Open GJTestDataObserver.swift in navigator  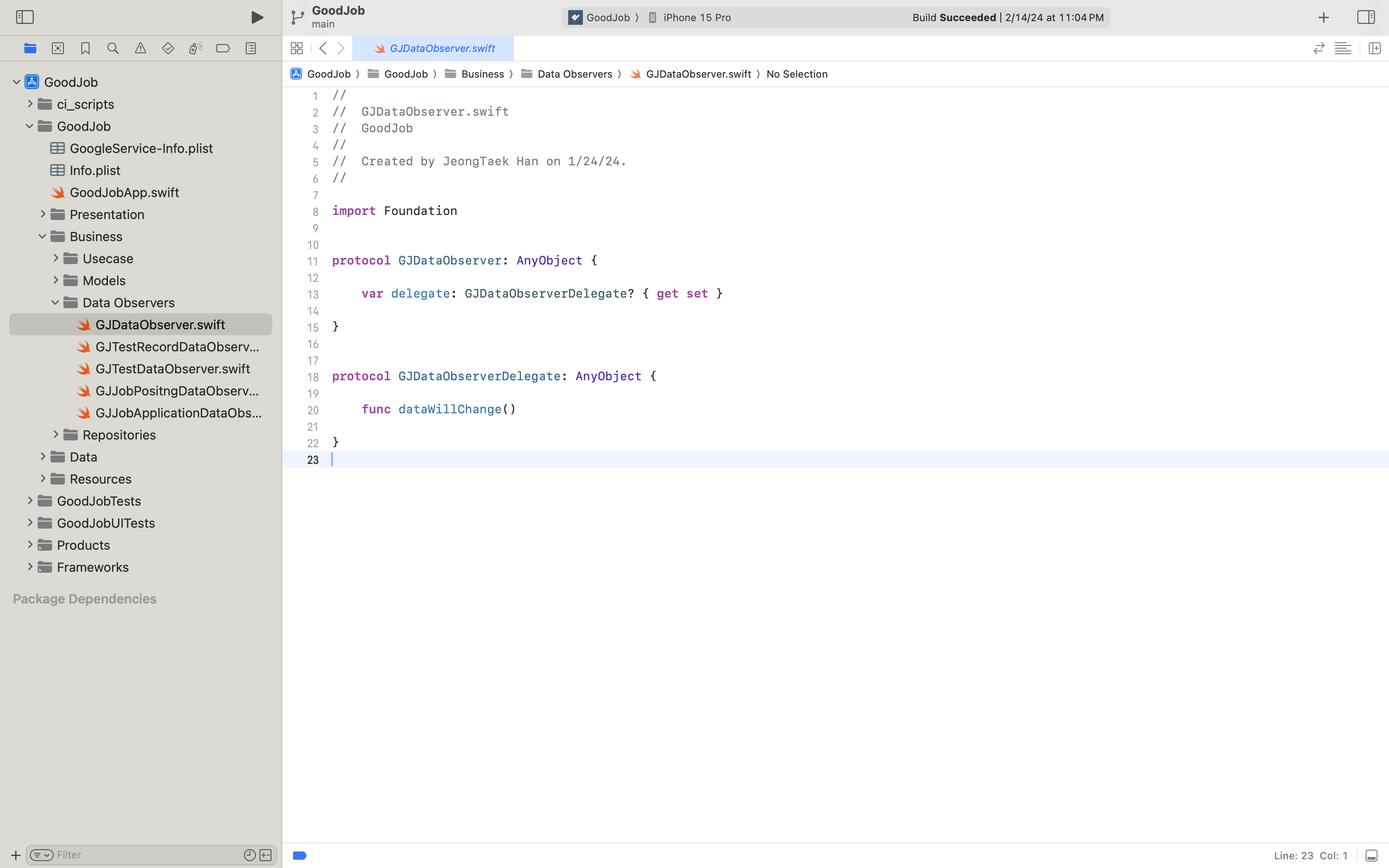[x=172, y=368]
